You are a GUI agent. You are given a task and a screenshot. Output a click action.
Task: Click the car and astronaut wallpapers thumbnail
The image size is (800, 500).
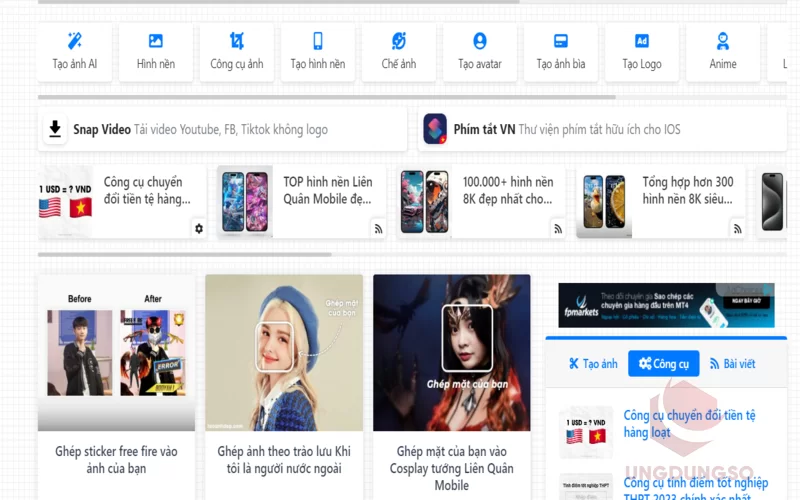click(424, 202)
